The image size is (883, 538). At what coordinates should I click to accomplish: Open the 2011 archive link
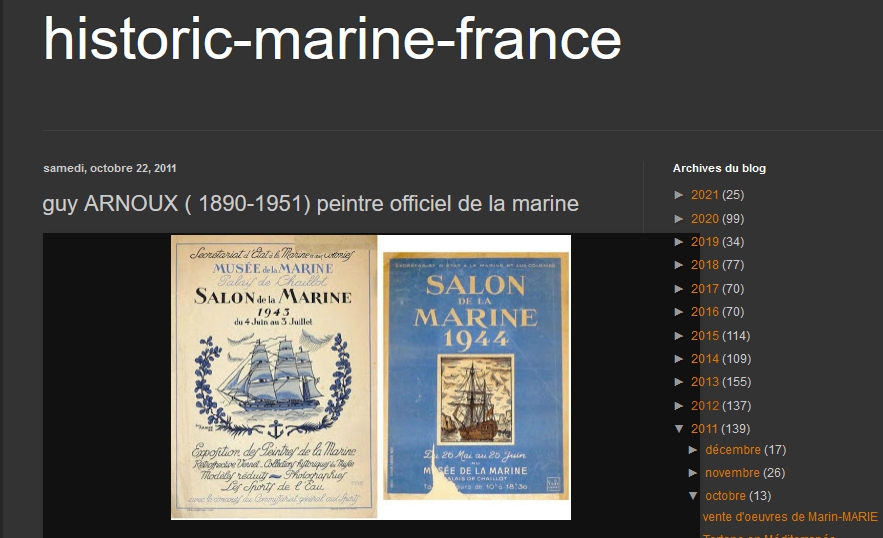click(x=704, y=429)
